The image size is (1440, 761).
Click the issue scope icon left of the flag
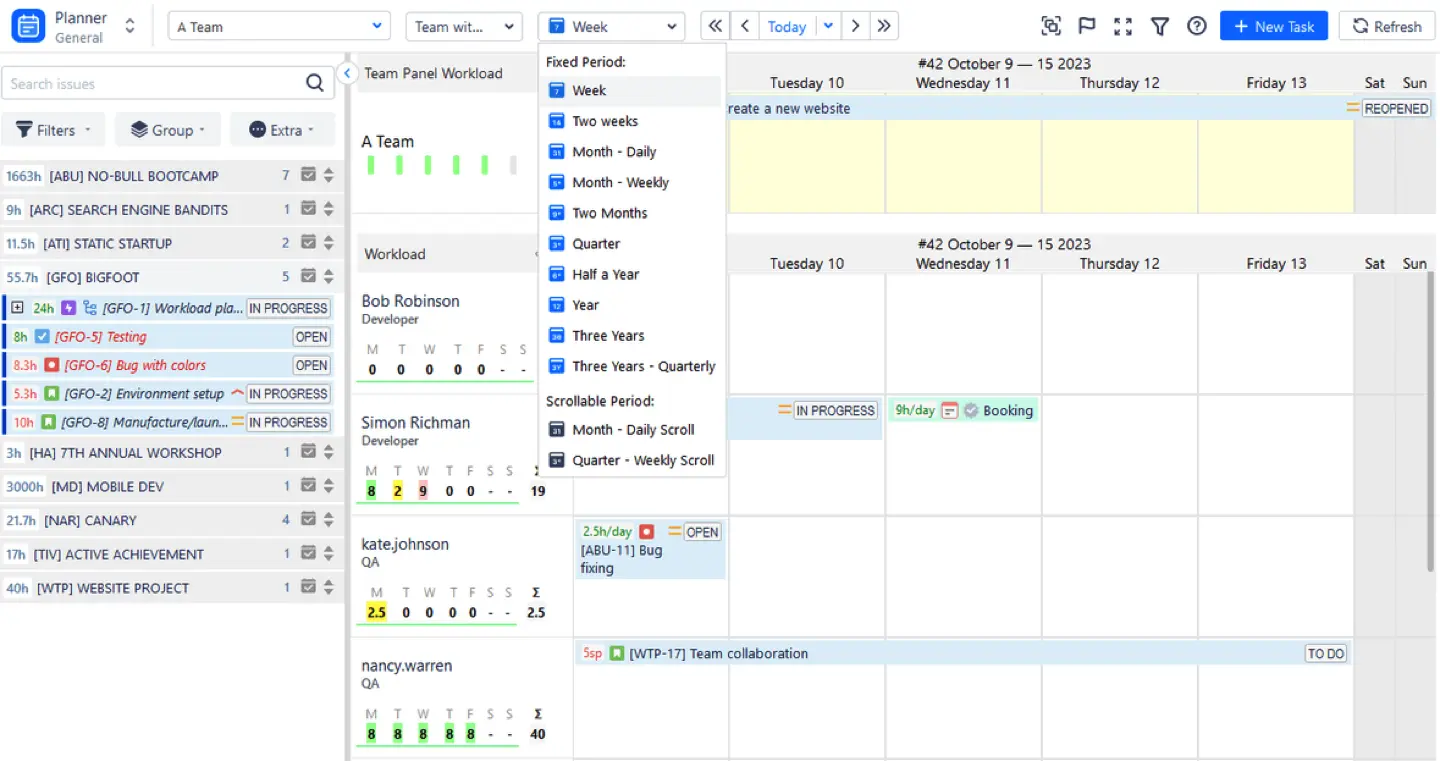point(1051,26)
